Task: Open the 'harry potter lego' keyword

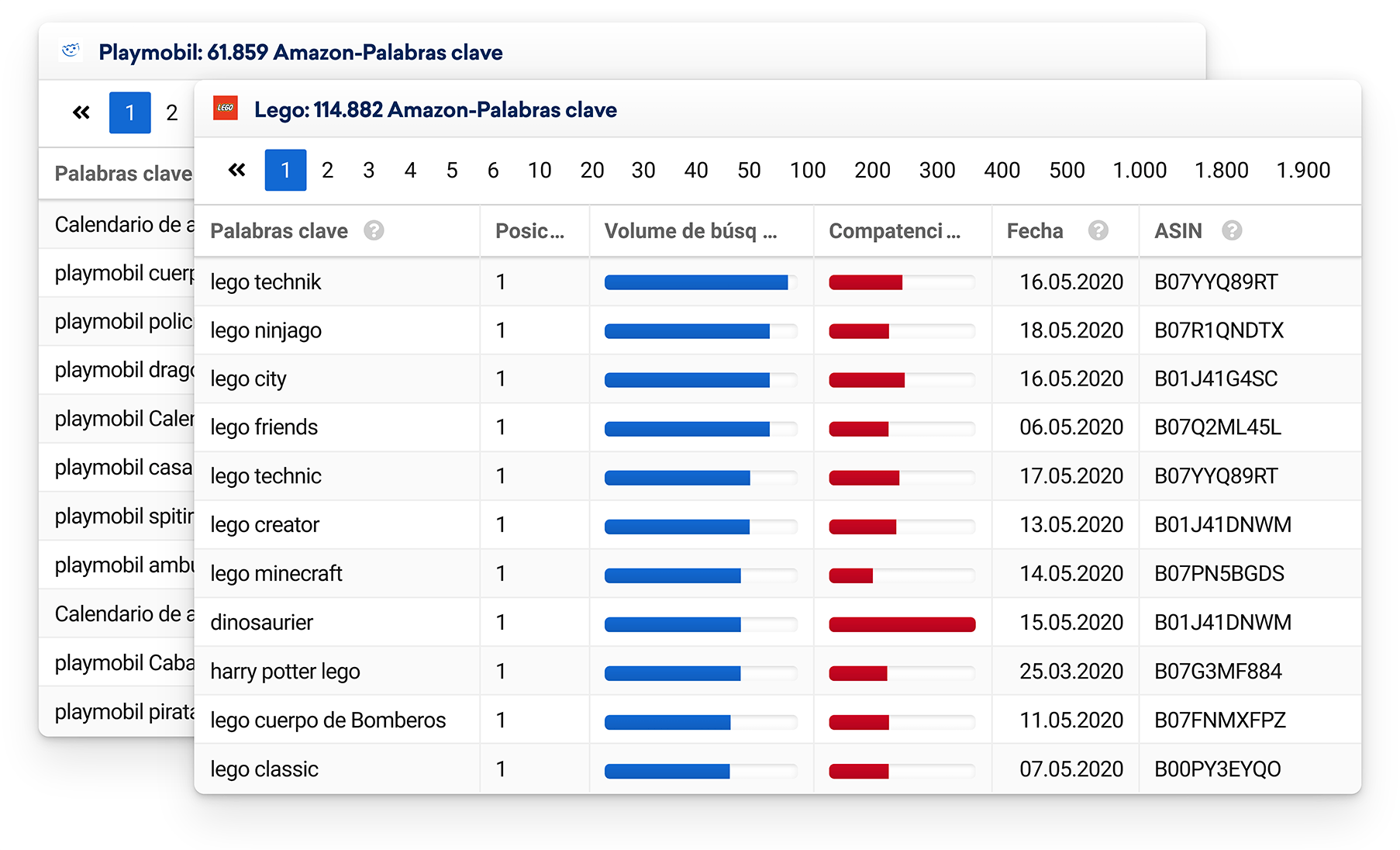Action: [284, 671]
